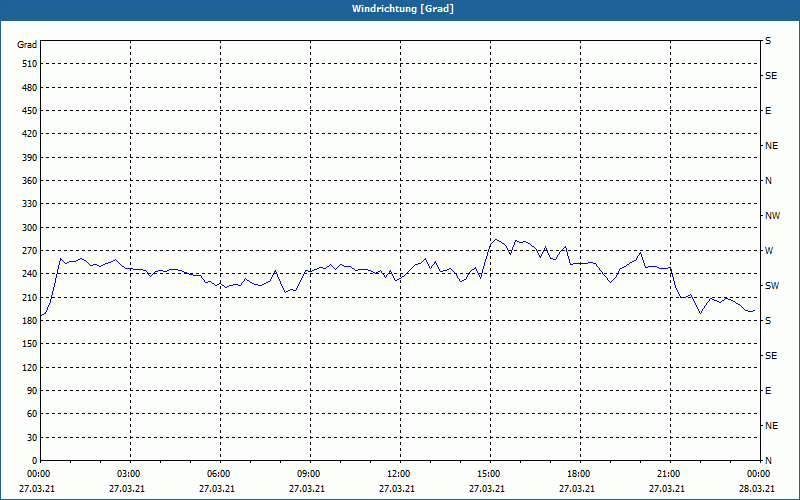This screenshot has height=500, width=800.
Task: Pick the SW compass direction label
Action: (772, 286)
